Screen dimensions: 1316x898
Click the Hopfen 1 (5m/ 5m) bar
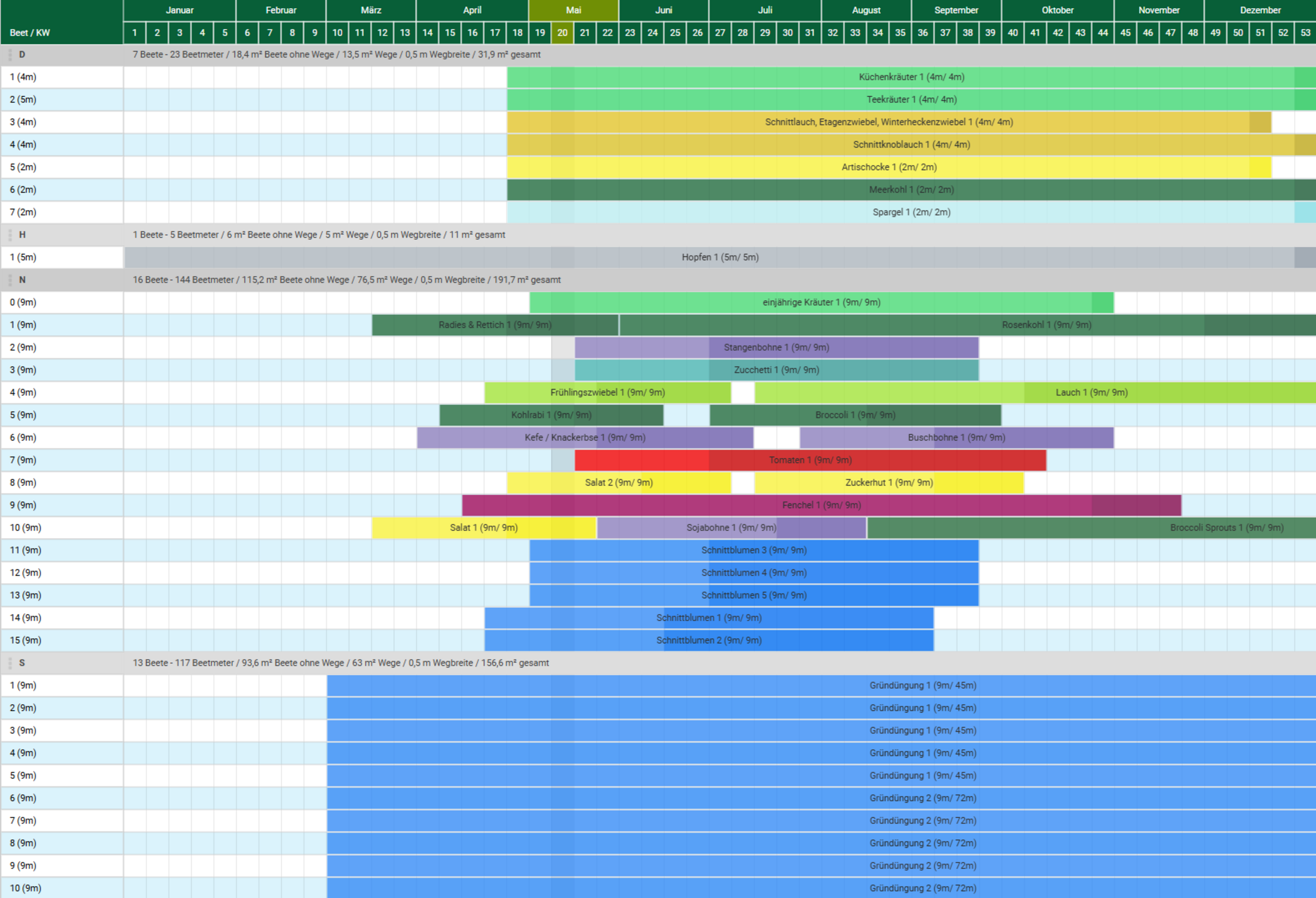[720, 258]
